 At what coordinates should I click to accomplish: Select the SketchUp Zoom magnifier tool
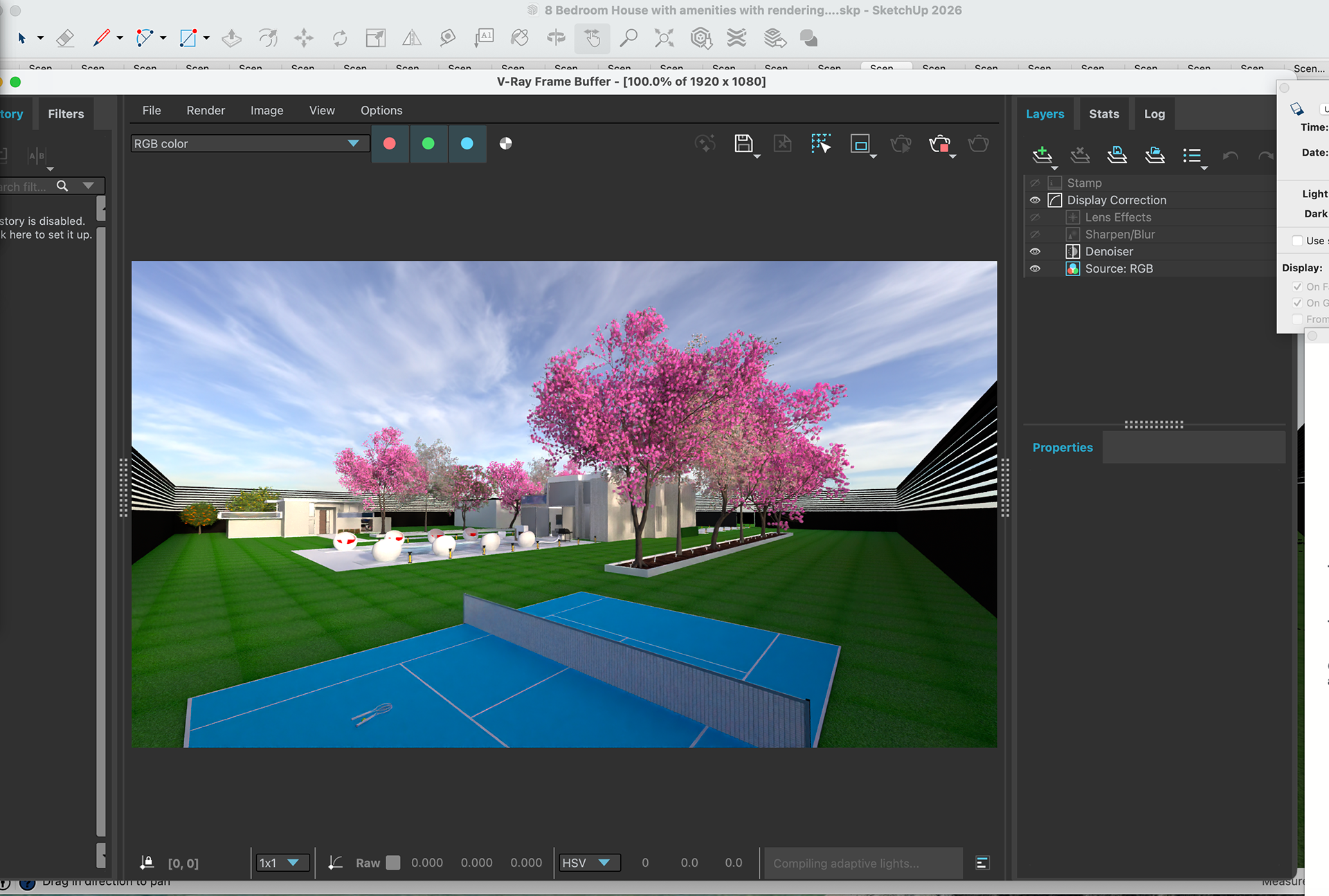click(629, 38)
